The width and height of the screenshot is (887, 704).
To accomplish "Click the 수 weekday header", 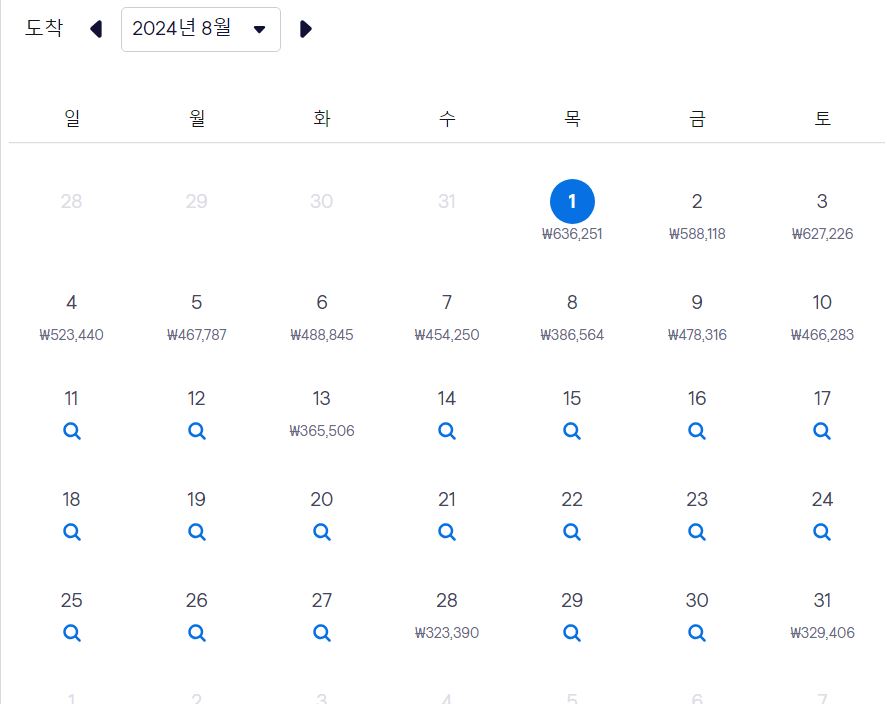I will pos(447,118).
